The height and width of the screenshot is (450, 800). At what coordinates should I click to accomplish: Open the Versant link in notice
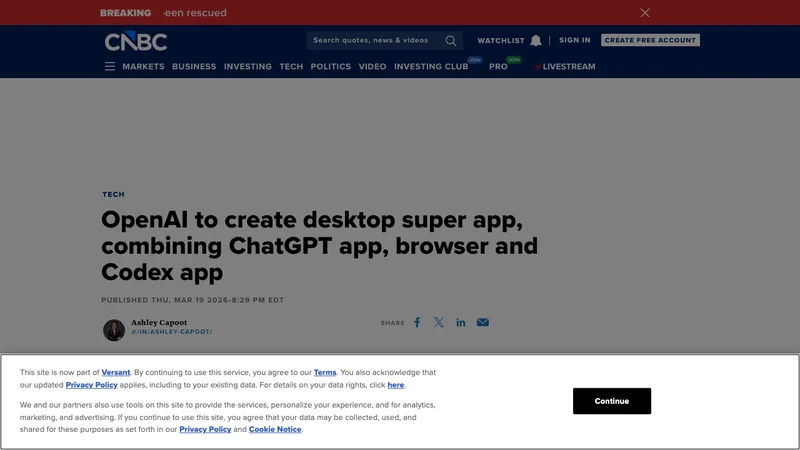pyautogui.click(x=116, y=372)
